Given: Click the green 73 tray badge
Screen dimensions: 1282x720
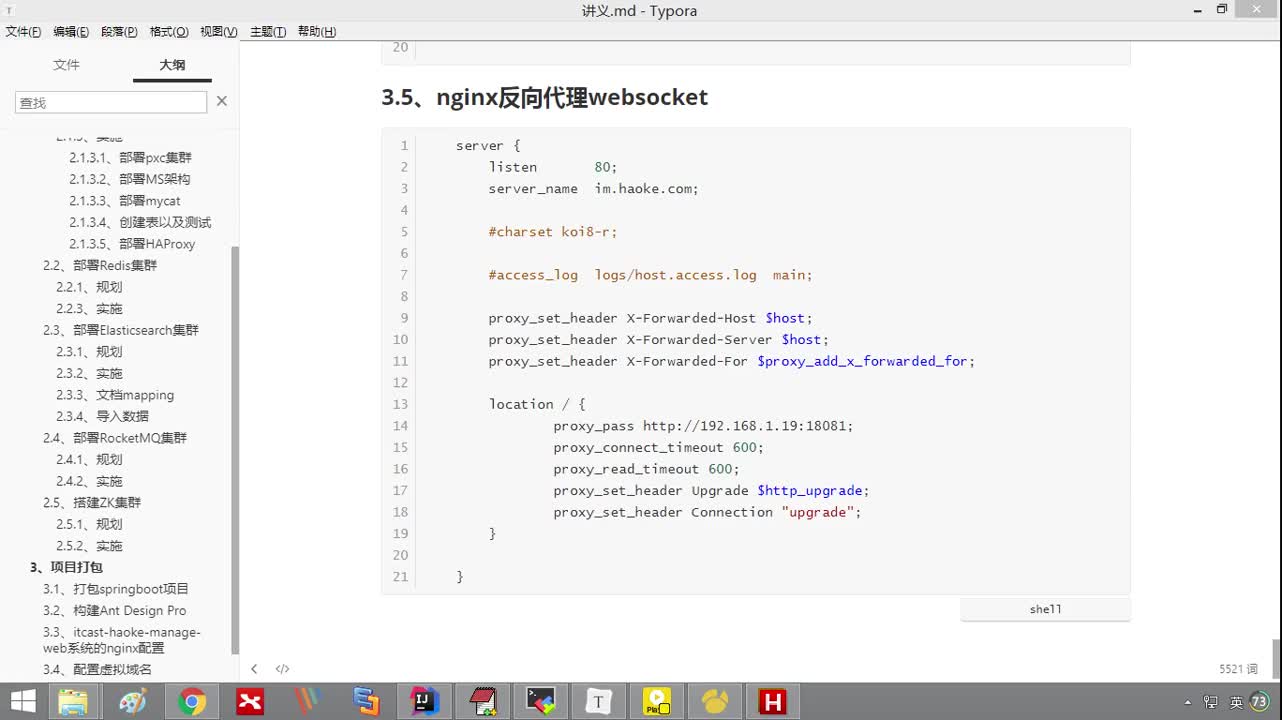Looking at the screenshot, I should (x=1258, y=701).
